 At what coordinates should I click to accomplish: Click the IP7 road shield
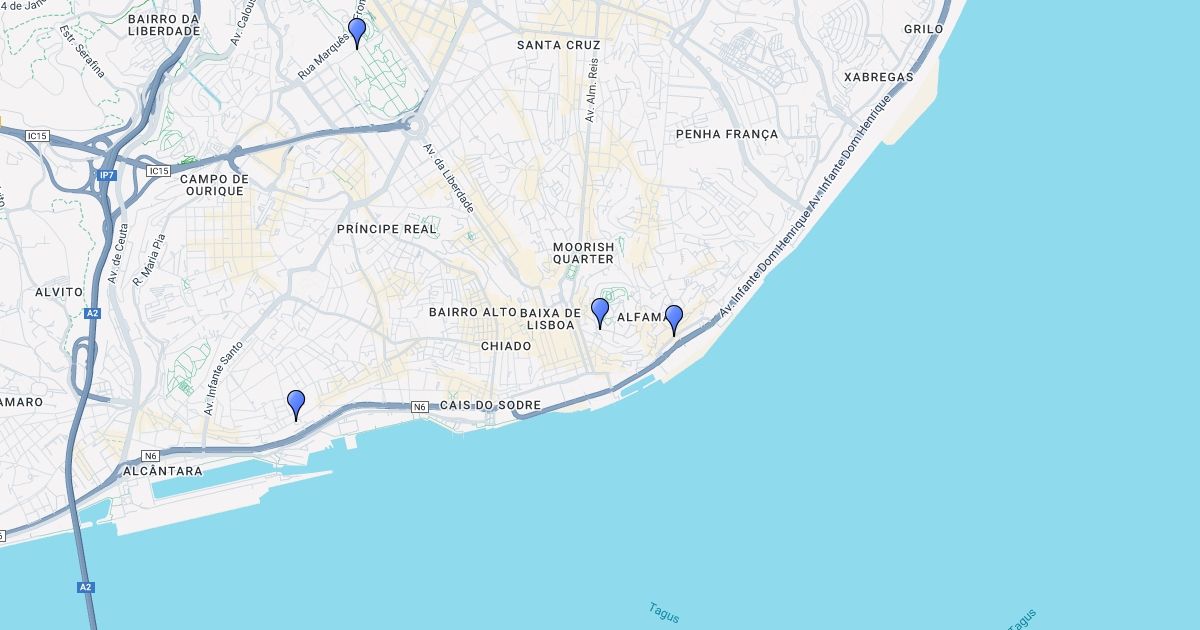(x=106, y=175)
